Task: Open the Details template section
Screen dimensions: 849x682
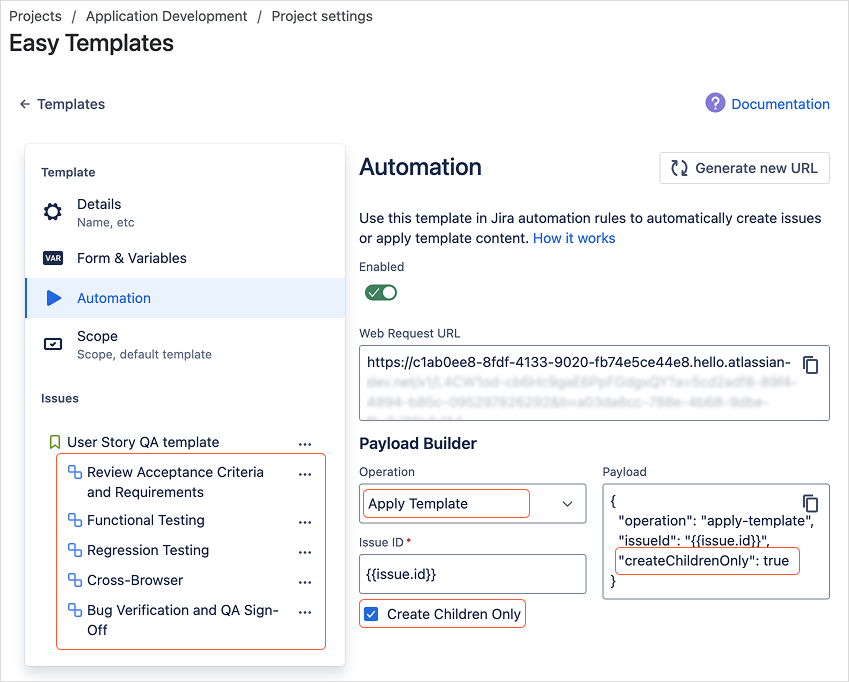Action: (x=99, y=212)
